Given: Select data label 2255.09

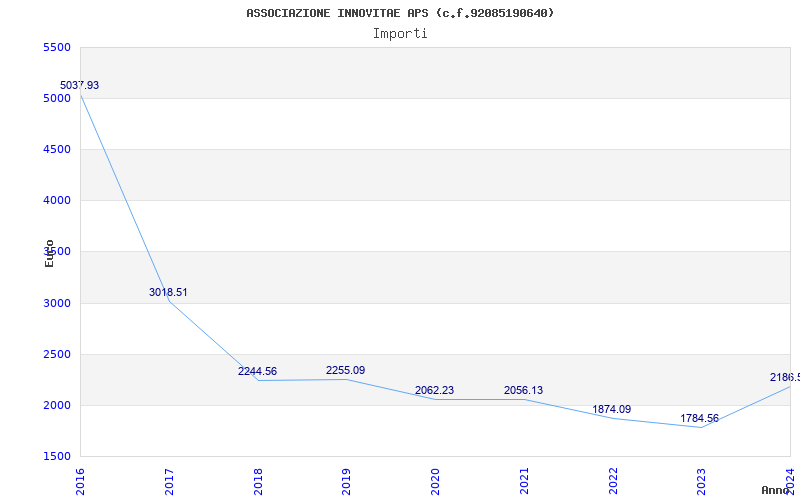Looking at the screenshot, I should click(345, 370).
